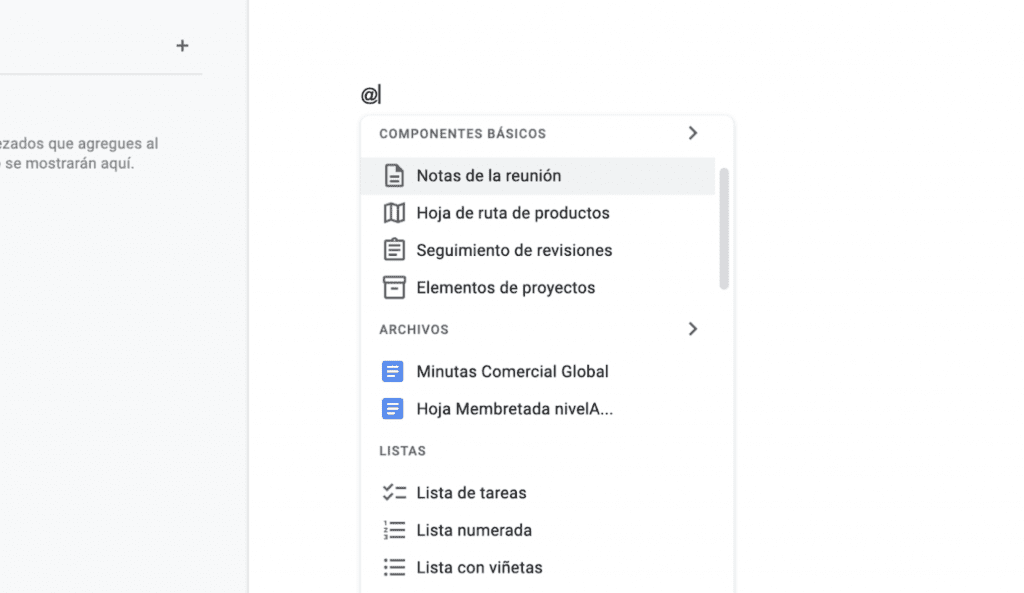Open the Minutas Comercial Global file

click(x=512, y=372)
